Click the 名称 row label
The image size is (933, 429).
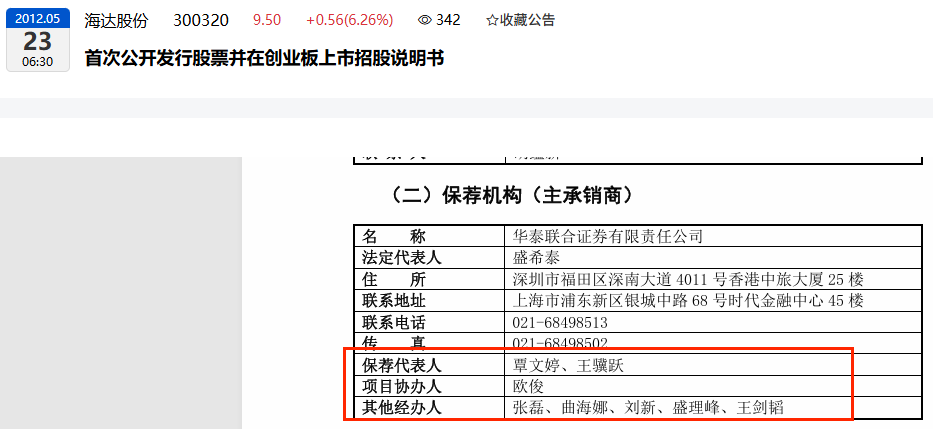click(x=394, y=237)
